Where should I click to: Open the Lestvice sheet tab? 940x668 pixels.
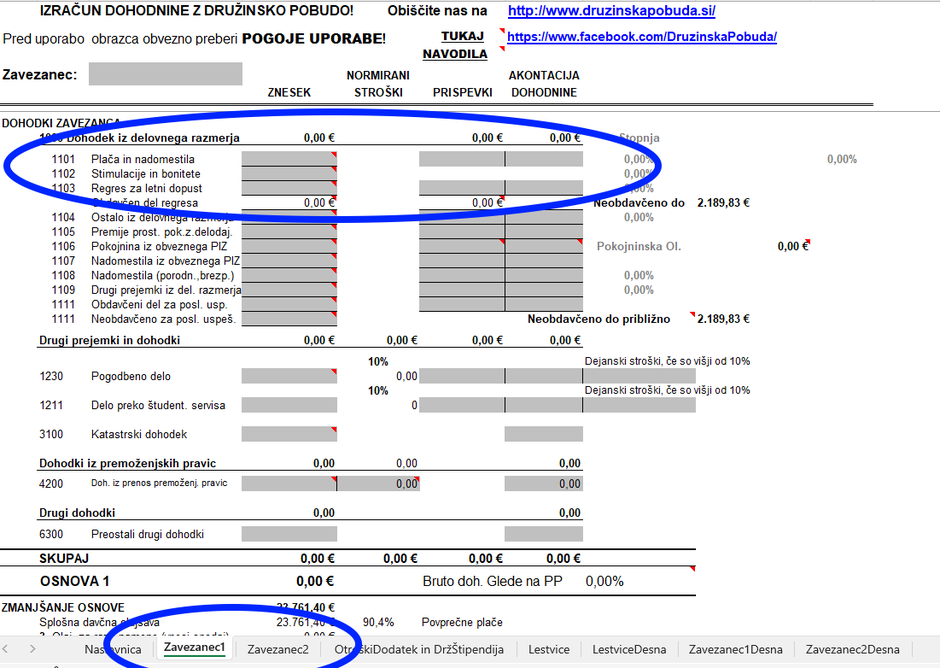549,649
